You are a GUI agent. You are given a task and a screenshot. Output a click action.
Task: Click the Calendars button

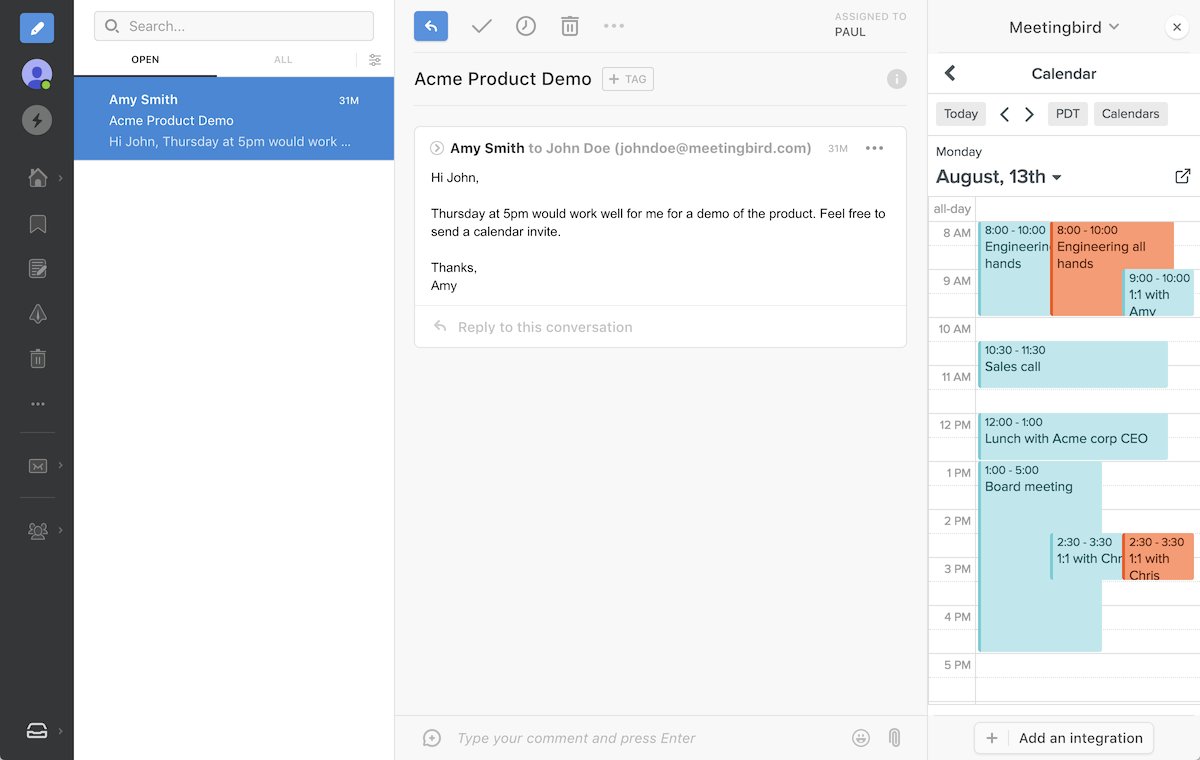tap(1131, 114)
